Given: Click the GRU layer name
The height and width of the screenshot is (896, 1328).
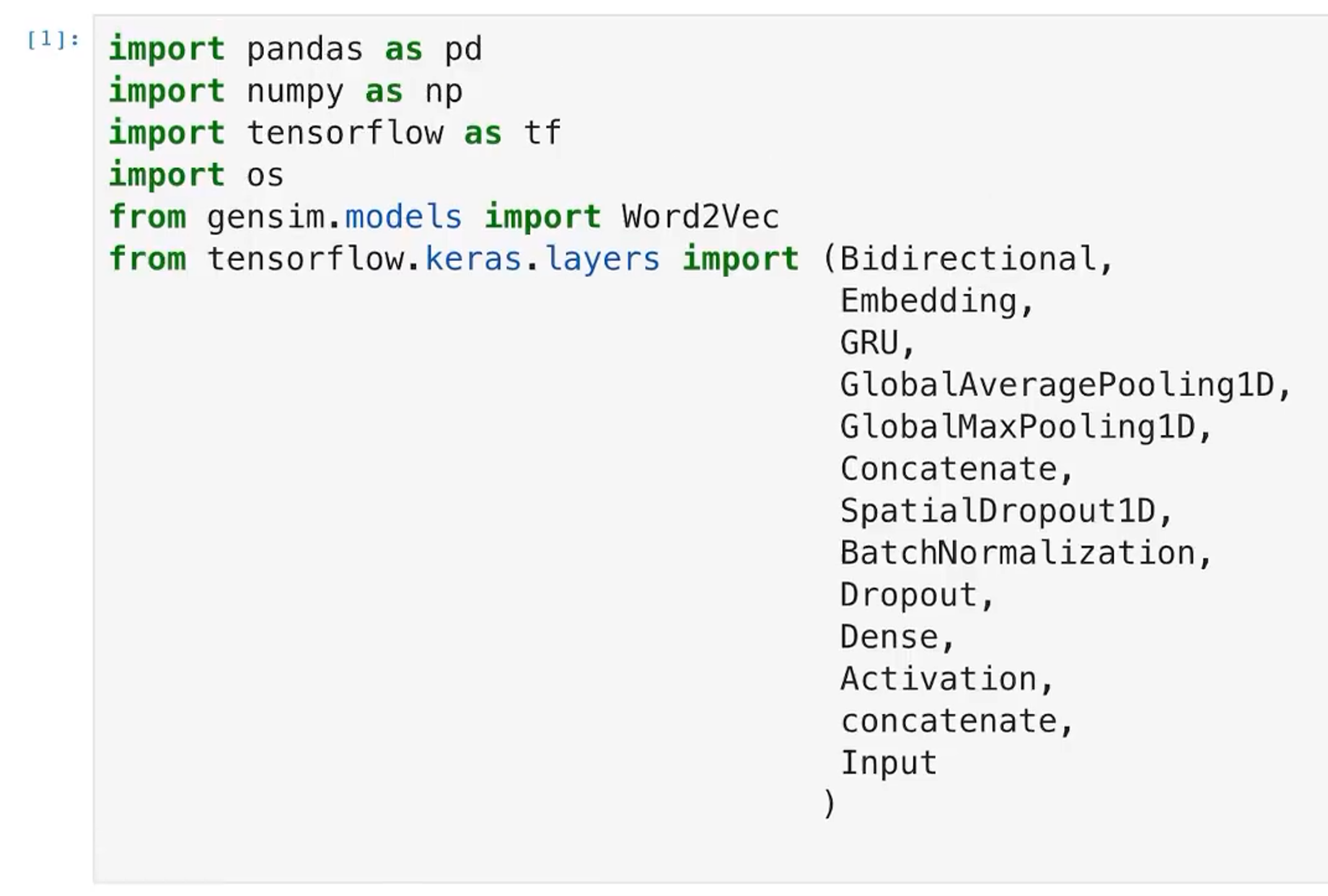Looking at the screenshot, I should 869,343.
